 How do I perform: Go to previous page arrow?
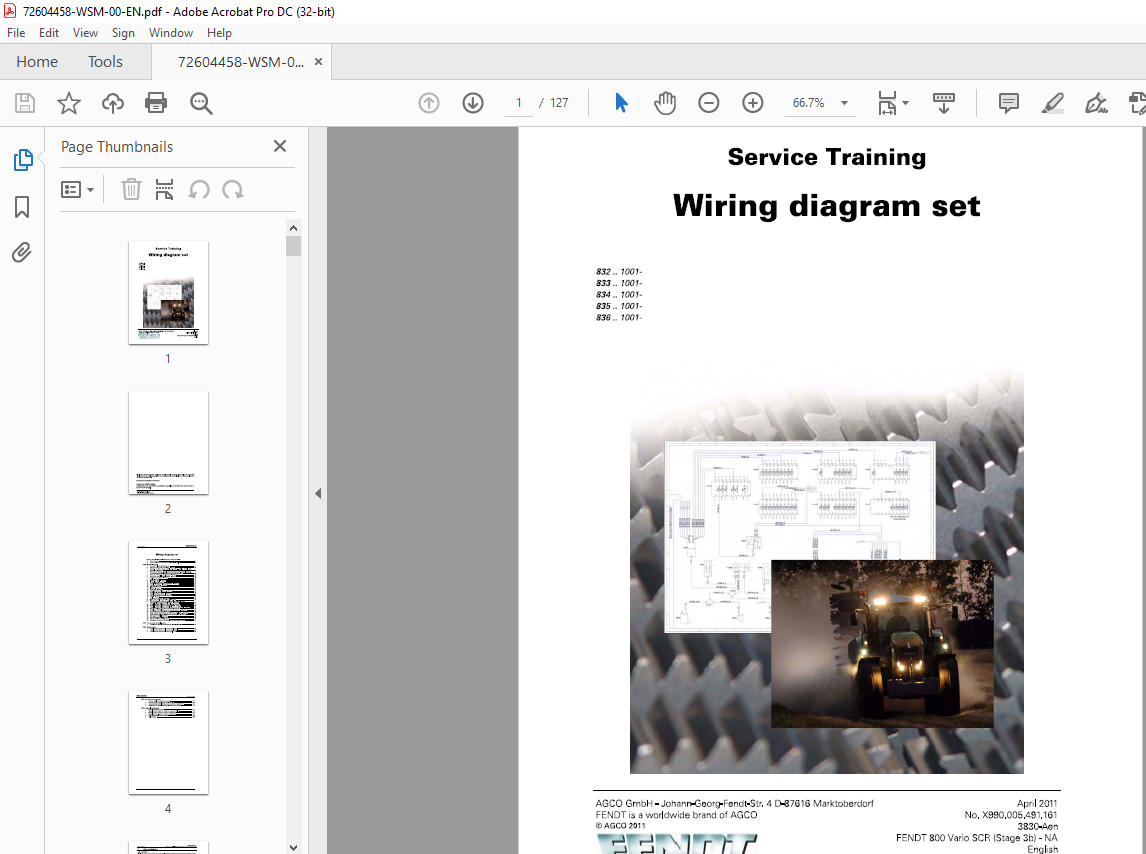(429, 103)
